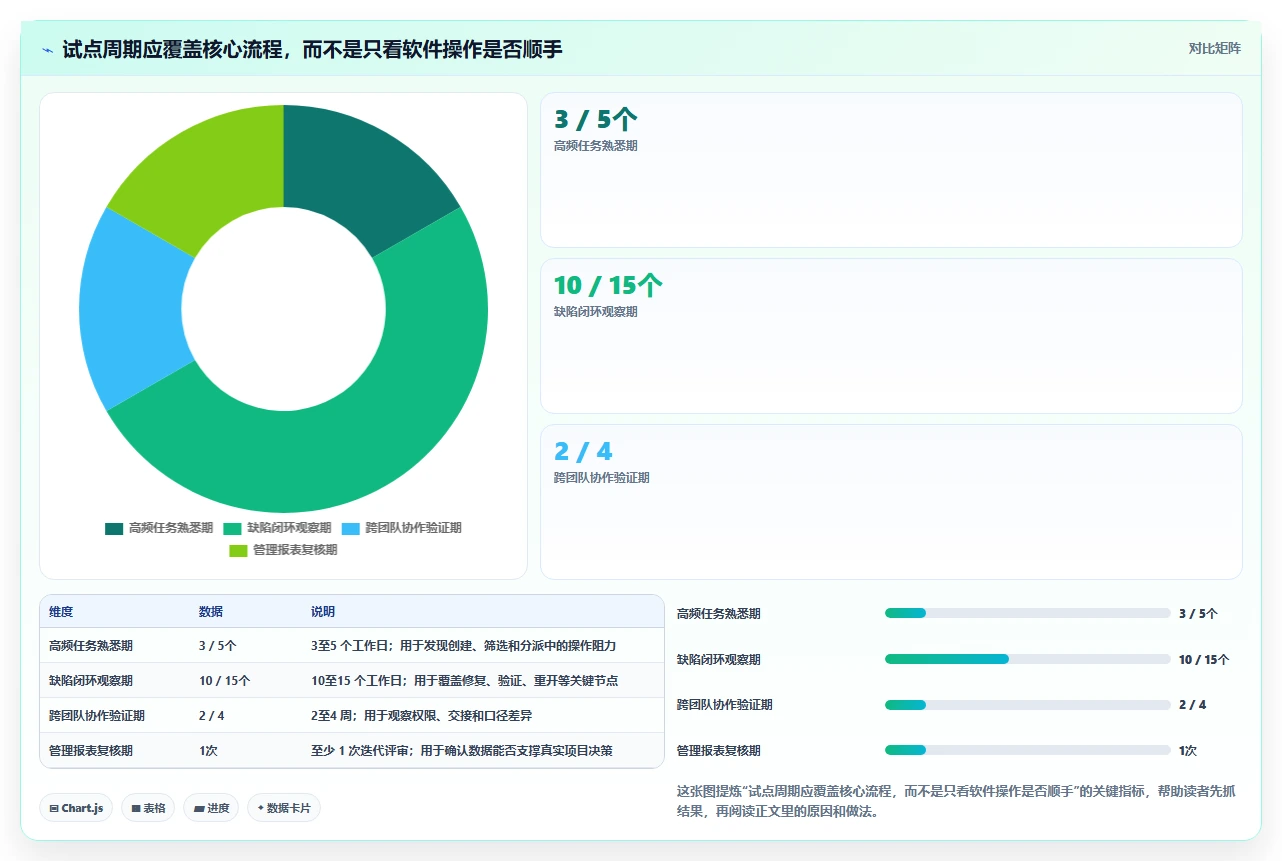Click the 跨团队协作验证期 progress bar
Screen dimensions: 1282x861
pos(1027,705)
